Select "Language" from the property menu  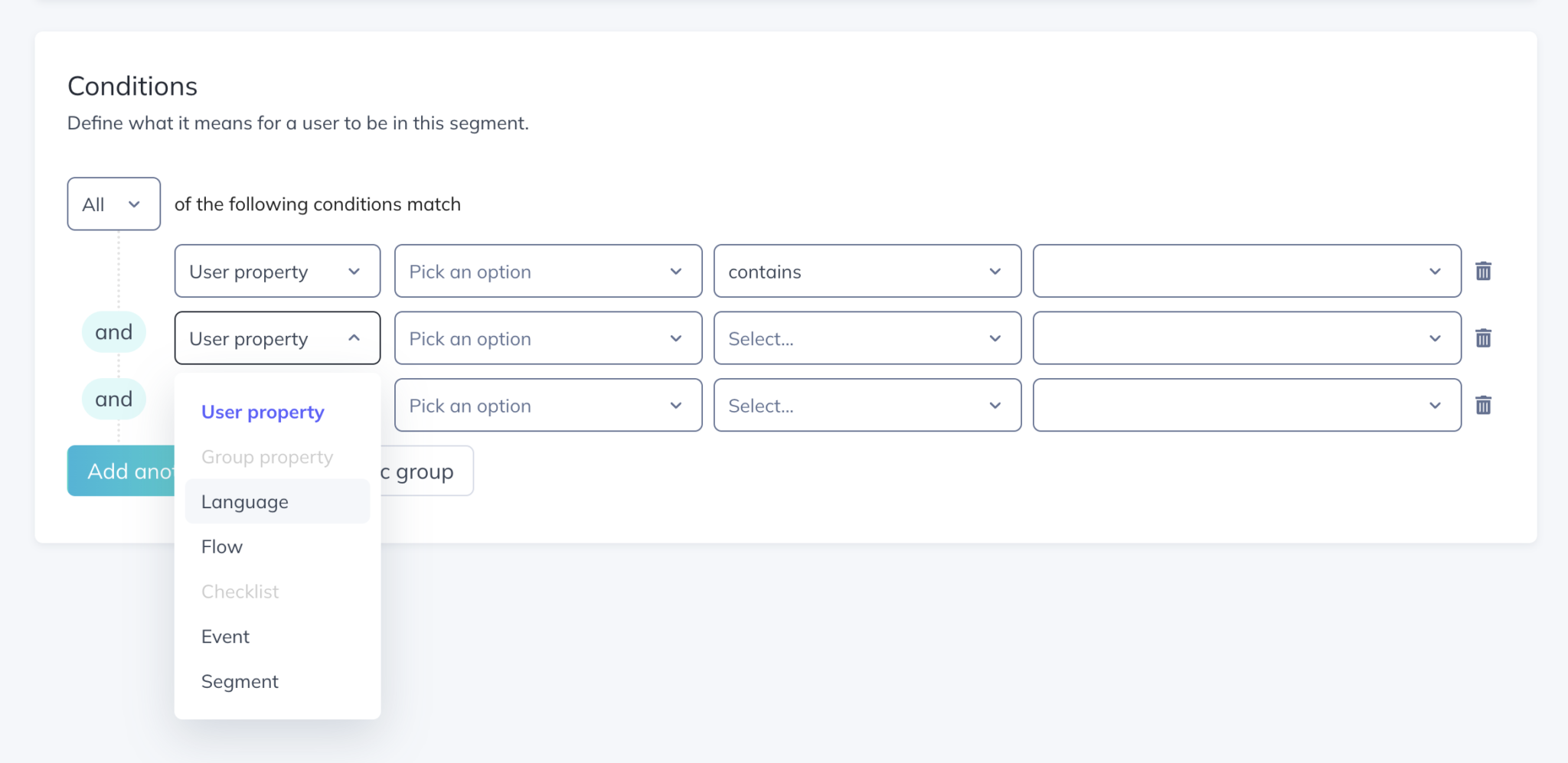244,501
